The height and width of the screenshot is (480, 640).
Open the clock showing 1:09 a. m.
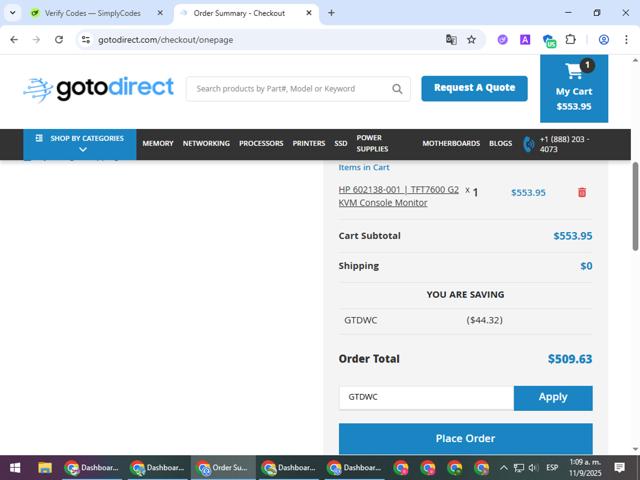click(585, 468)
